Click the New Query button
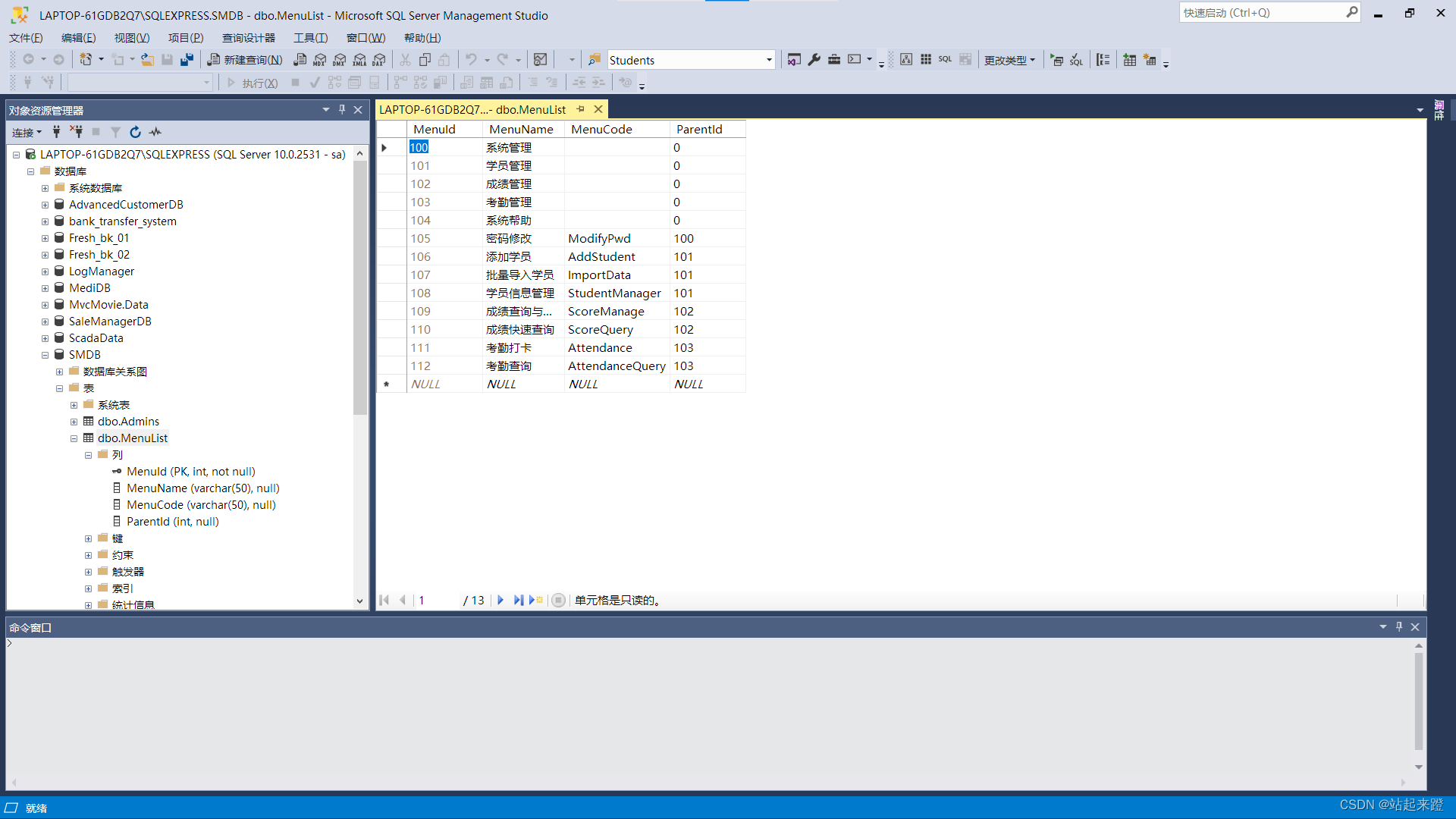This screenshot has height=819, width=1456. pyautogui.click(x=245, y=60)
